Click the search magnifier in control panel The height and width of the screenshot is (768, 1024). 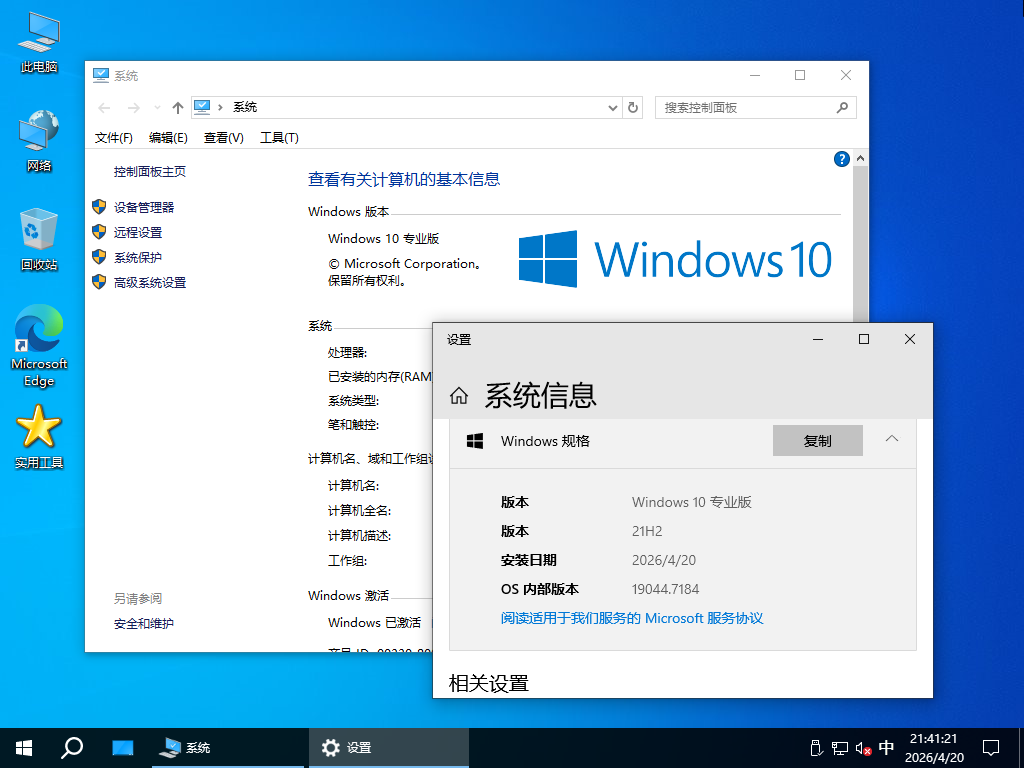click(x=842, y=107)
